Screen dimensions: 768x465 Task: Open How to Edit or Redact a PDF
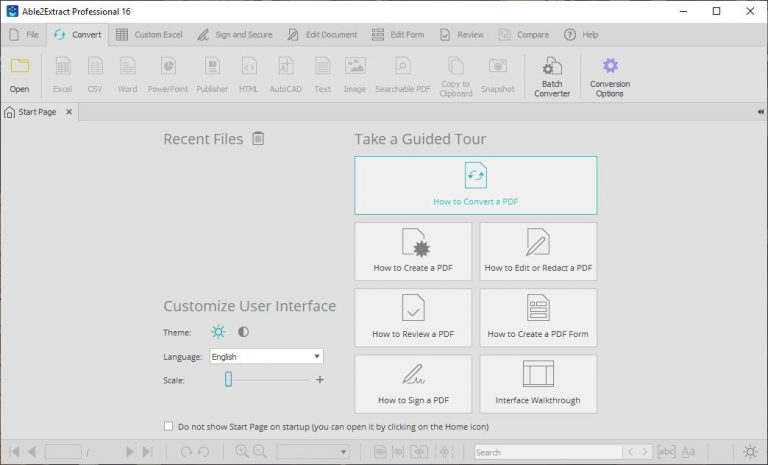(538, 251)
